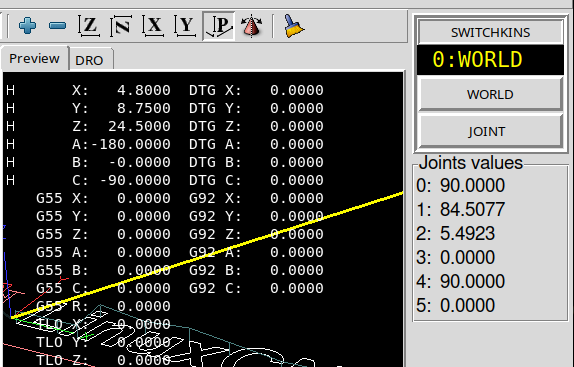Select the Z top view icon
The height and width of the screenshot is (367, 574).
coord(89,26)
